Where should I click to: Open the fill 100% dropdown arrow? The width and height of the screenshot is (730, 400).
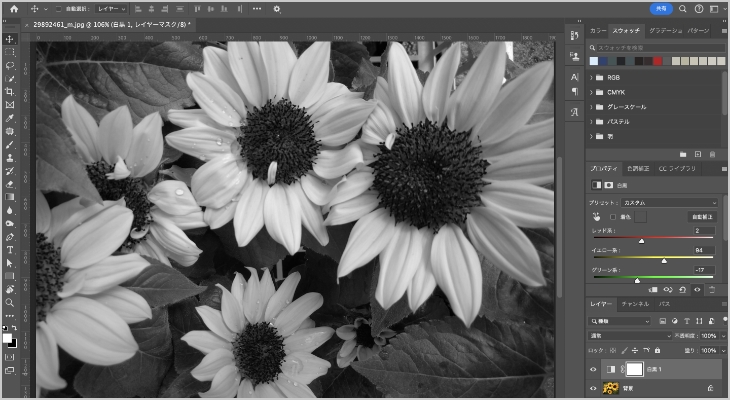point(724,351)
